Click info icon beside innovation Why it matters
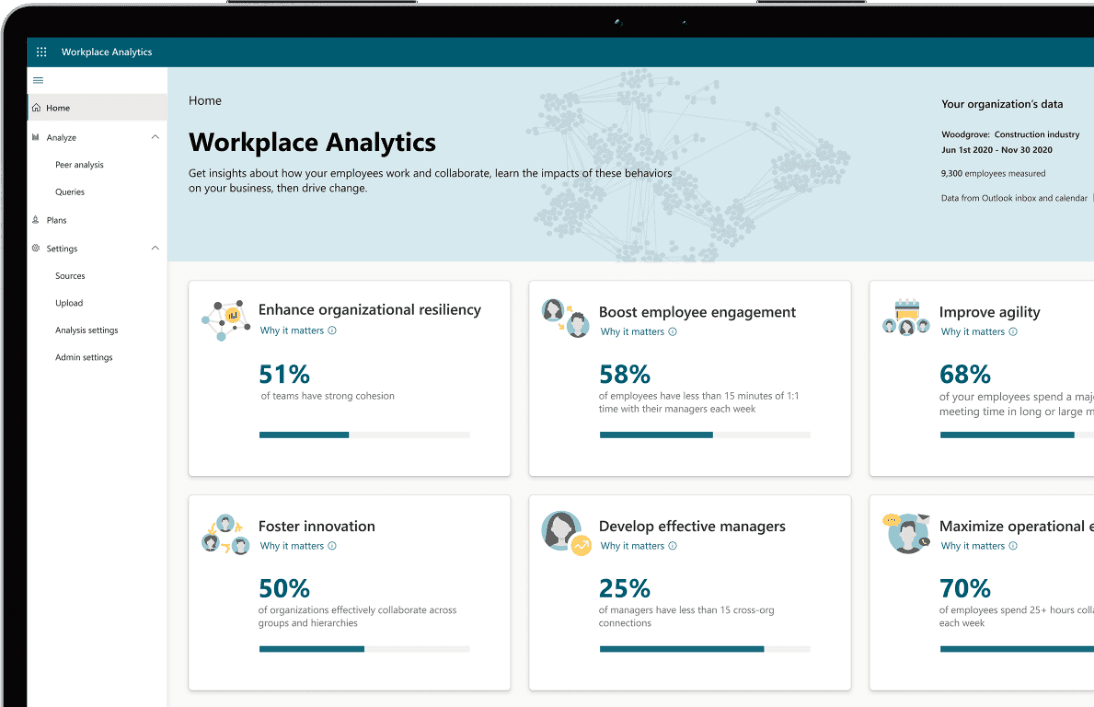Screen dimensions: 1094x707 [x=332, y=546]
